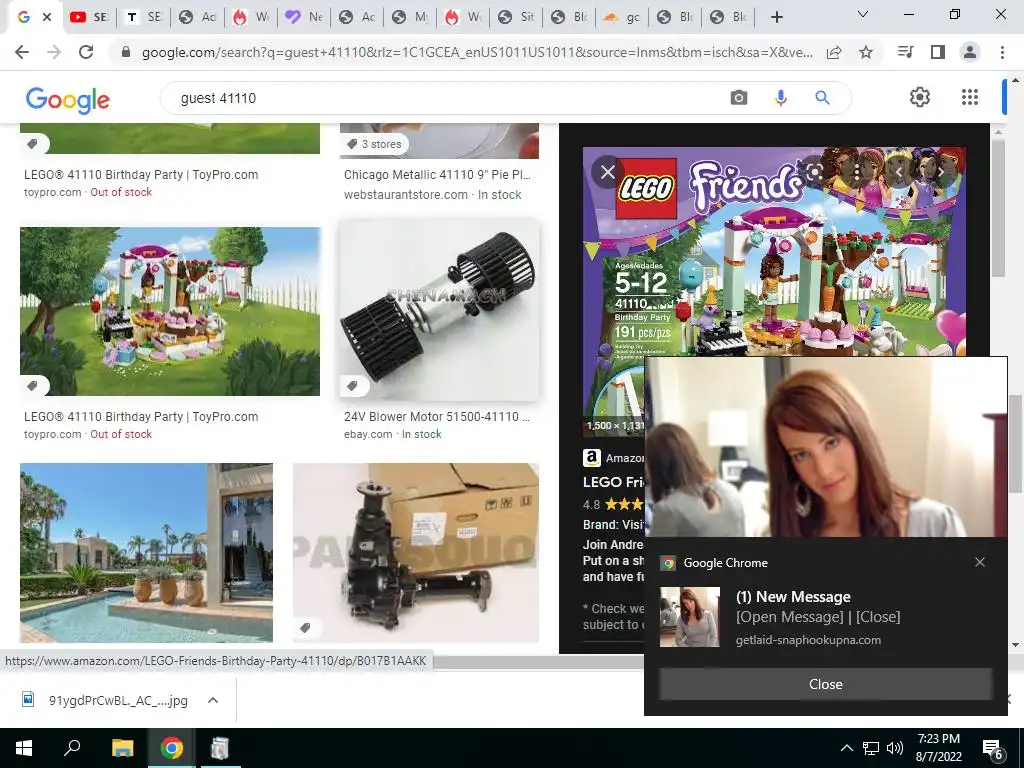The height and width of the screenshot is (768, 1024).
Task: Switch to the tab labeled 'Sit'
Action: pyautogui.click(x=516, y=17)
